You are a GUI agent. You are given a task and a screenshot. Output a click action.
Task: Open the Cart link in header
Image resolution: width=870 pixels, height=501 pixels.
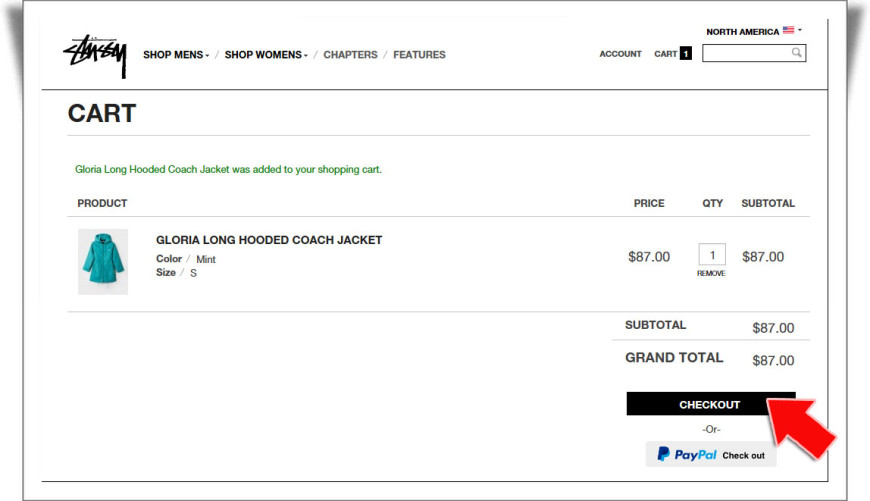coord(665,54)
